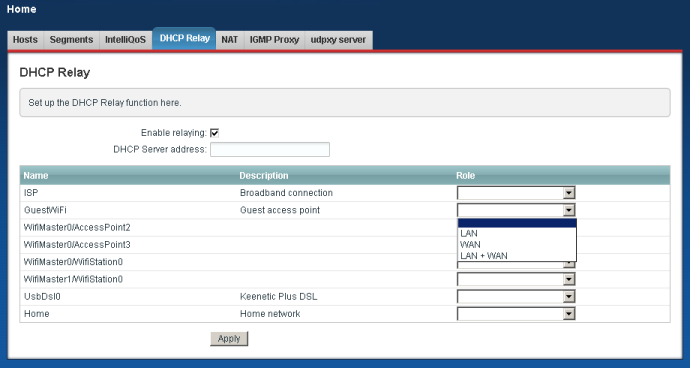The height and width of the screenshot is (368, 690).
Task: Choose LAN in the open role list
Action: pyautogui.click(x=517, y=233)
